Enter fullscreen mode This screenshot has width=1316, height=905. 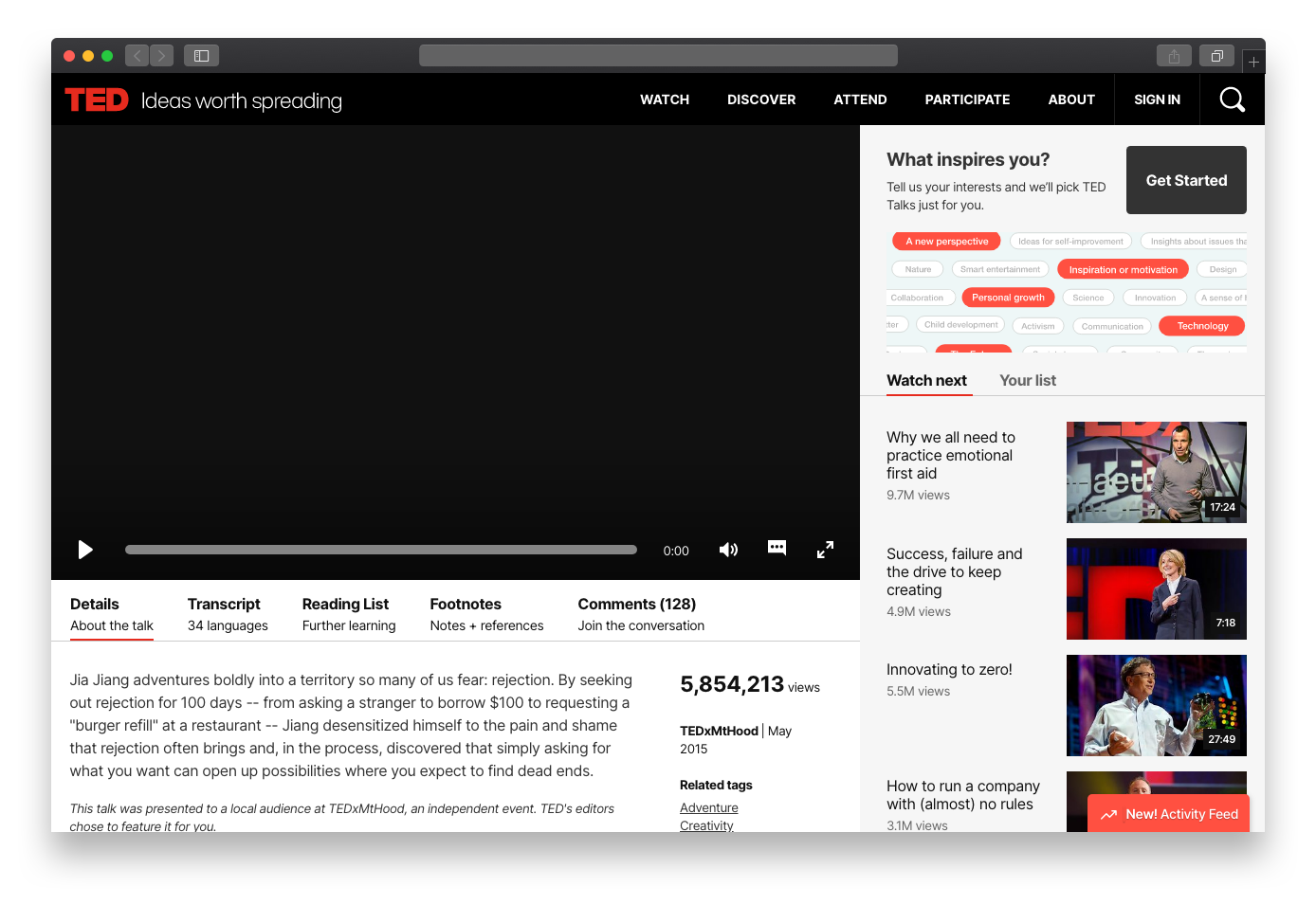825,550
